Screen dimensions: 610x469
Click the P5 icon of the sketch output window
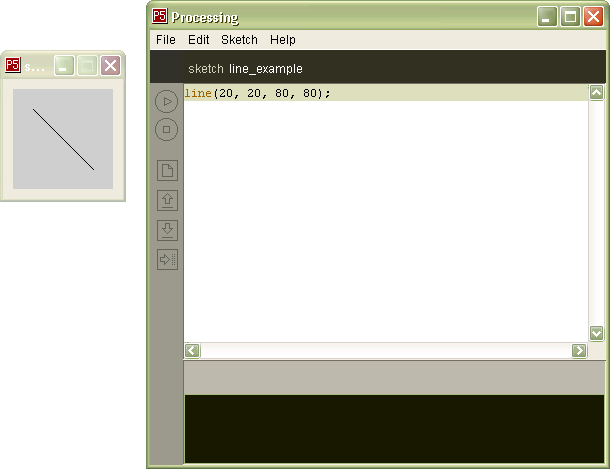click(13, 65)
